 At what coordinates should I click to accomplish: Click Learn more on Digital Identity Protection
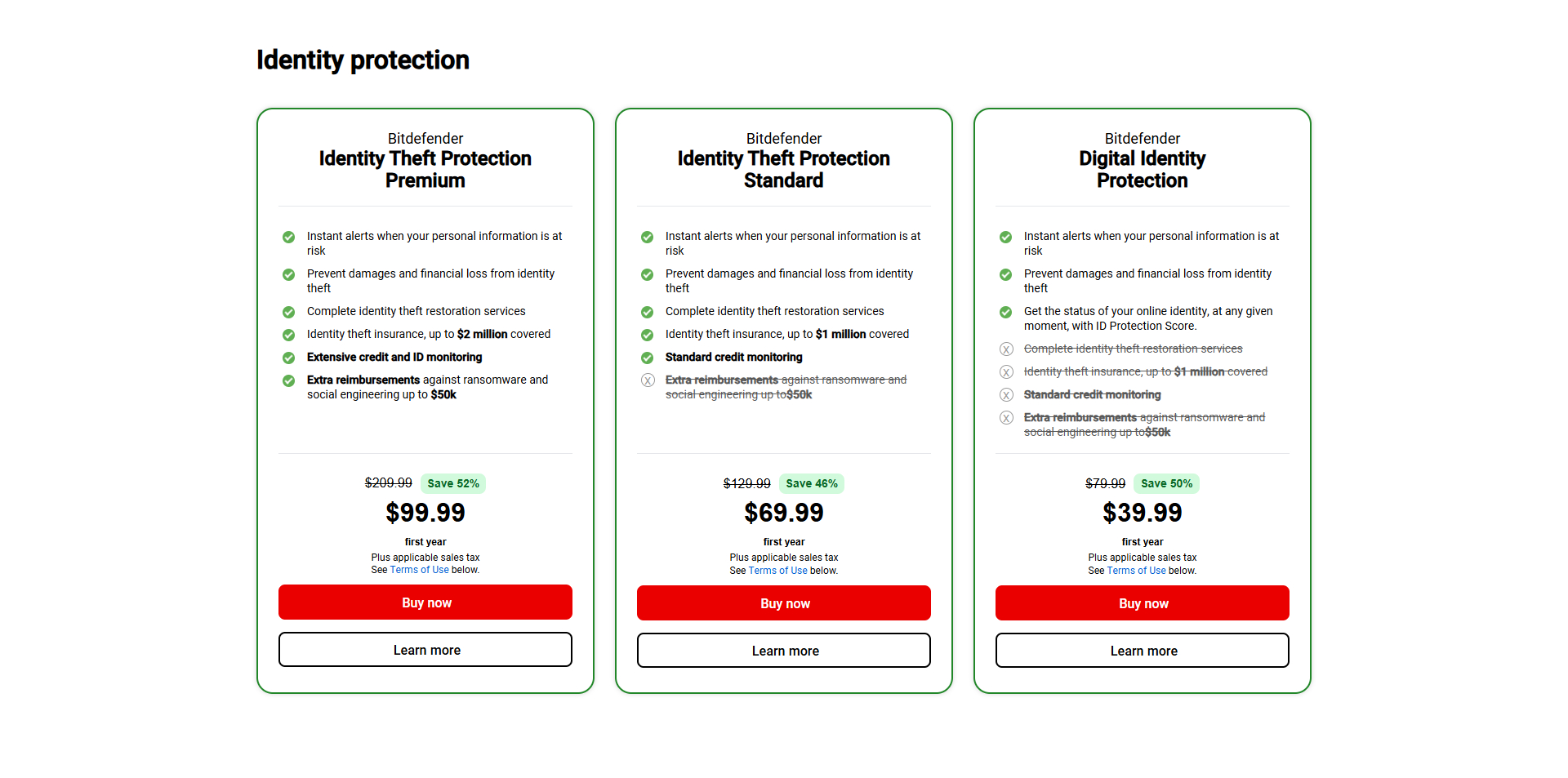tap(1142, 650)
